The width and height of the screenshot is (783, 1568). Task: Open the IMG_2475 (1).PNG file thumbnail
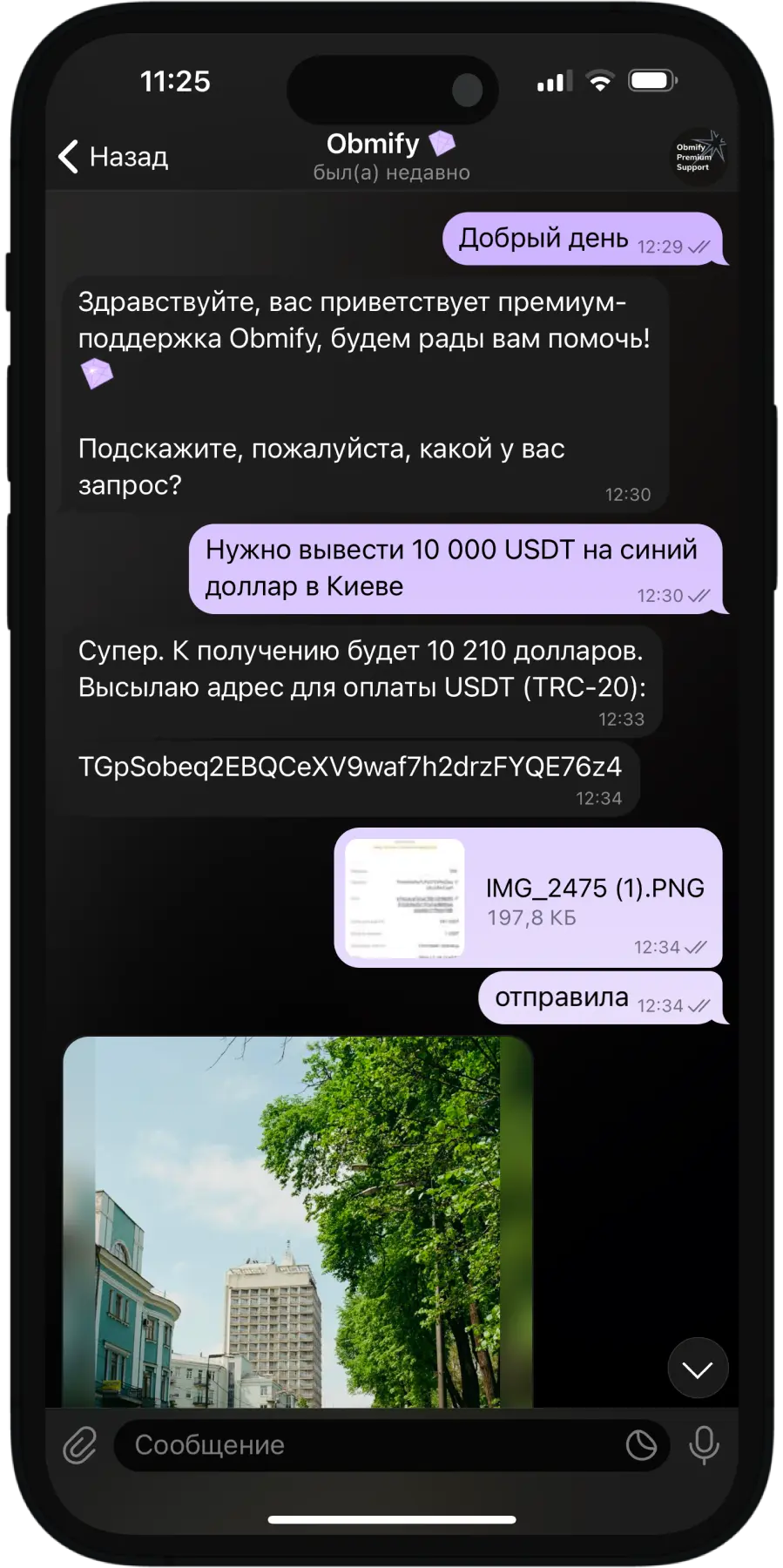(405, 898)
